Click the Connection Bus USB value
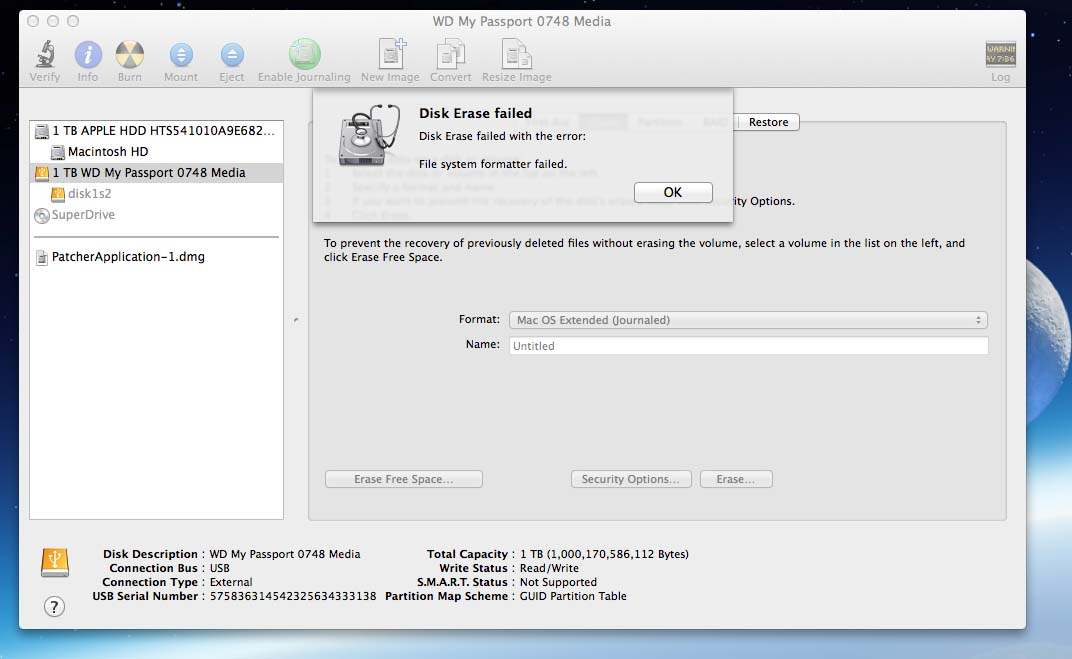Viewport: 1072px width, 659px height. 219,568
